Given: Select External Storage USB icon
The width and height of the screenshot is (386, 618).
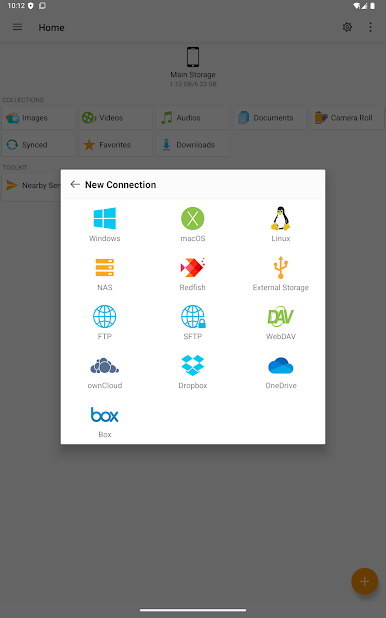Looking at the screenshot, I should (x=280, y=267).
